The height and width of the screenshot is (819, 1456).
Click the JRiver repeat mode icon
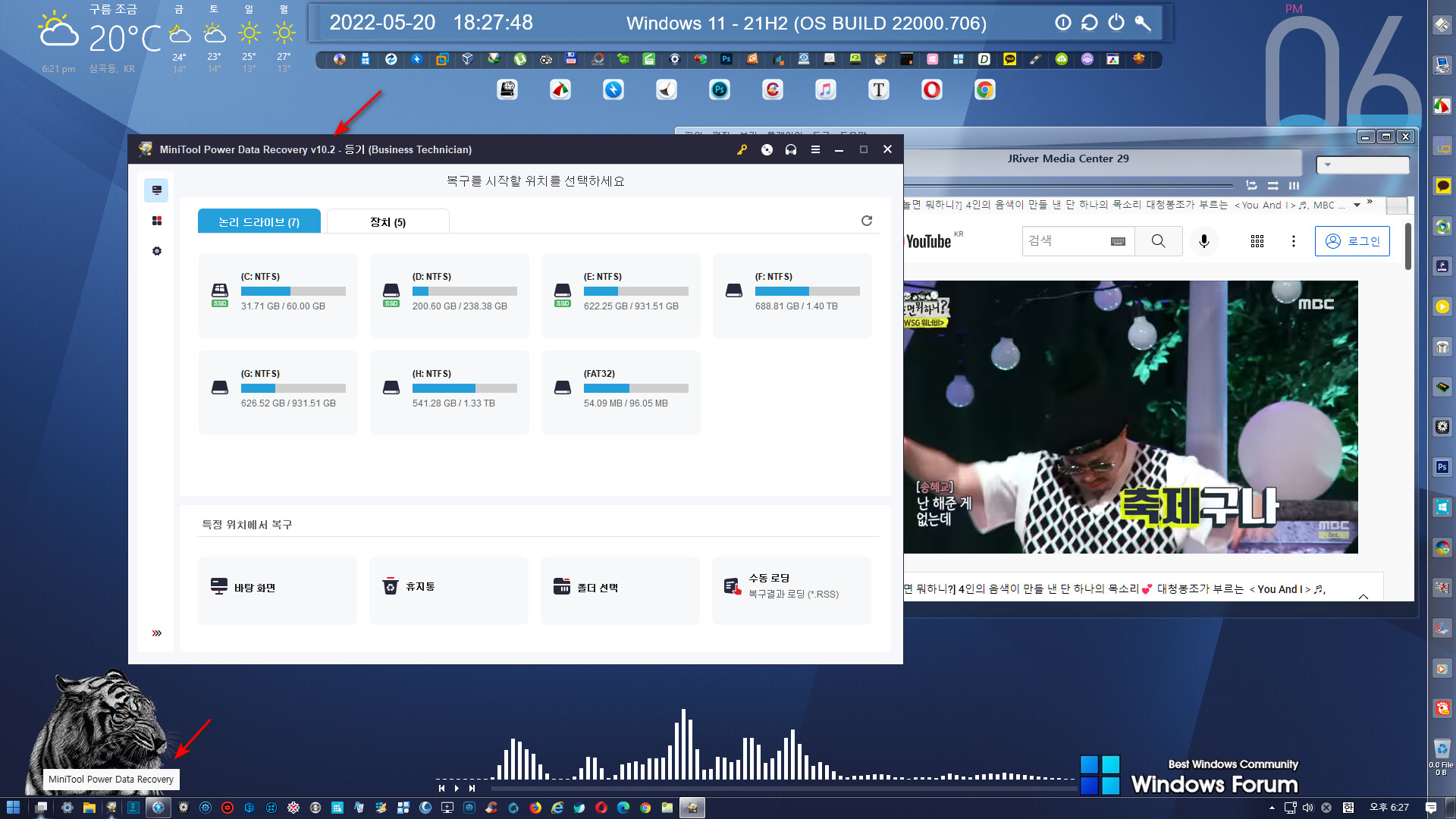click(x=1251, y=185)
